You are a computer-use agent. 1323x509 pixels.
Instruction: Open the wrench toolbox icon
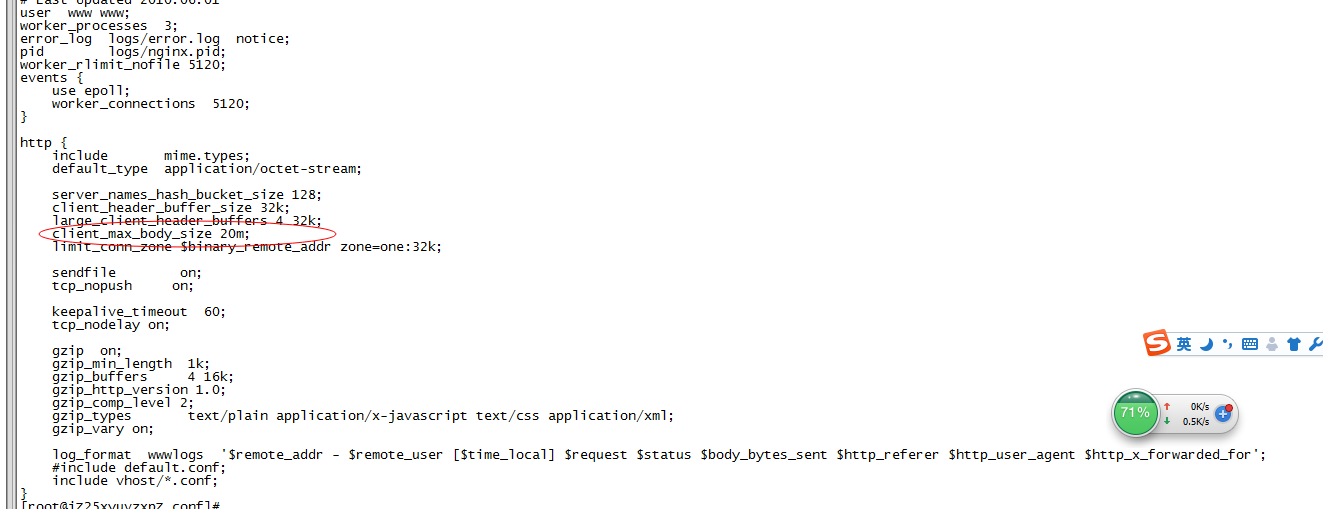tap(1315, 344)
